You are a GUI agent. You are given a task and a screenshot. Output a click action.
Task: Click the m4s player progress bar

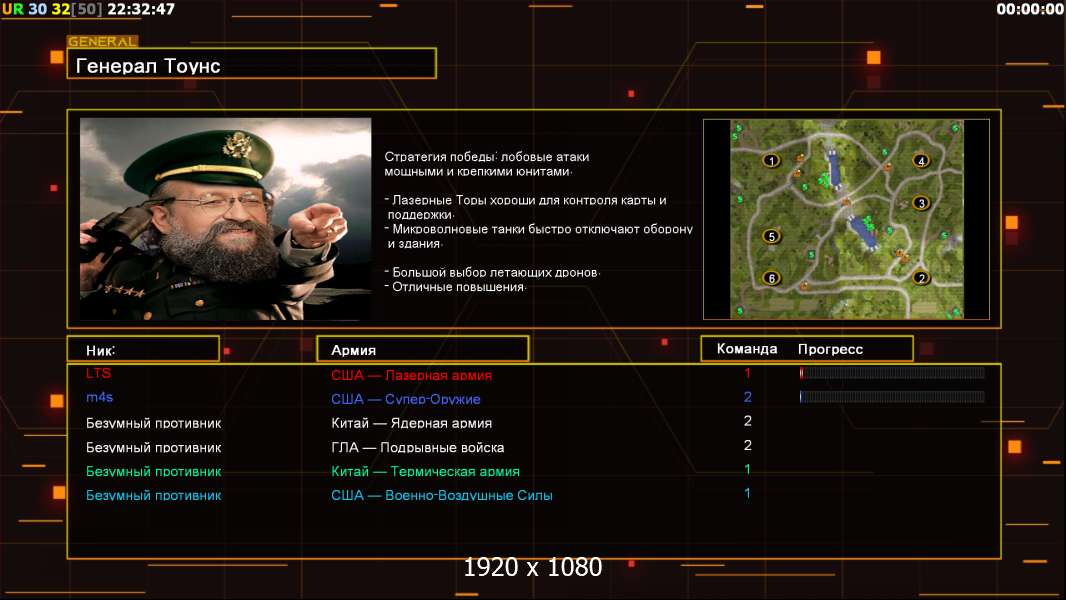(x=892, y=397)
